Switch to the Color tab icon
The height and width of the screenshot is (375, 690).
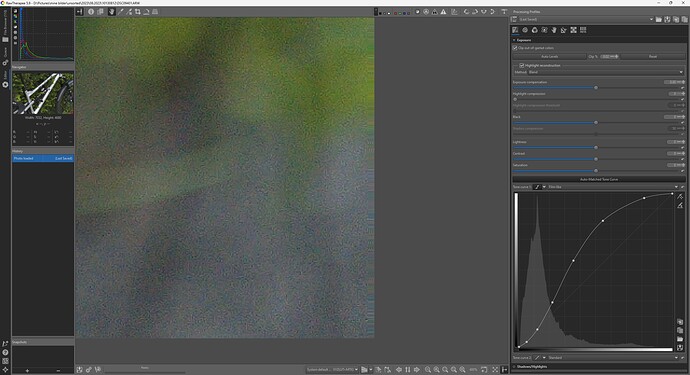pyautogui.click(x=535, y=30)
